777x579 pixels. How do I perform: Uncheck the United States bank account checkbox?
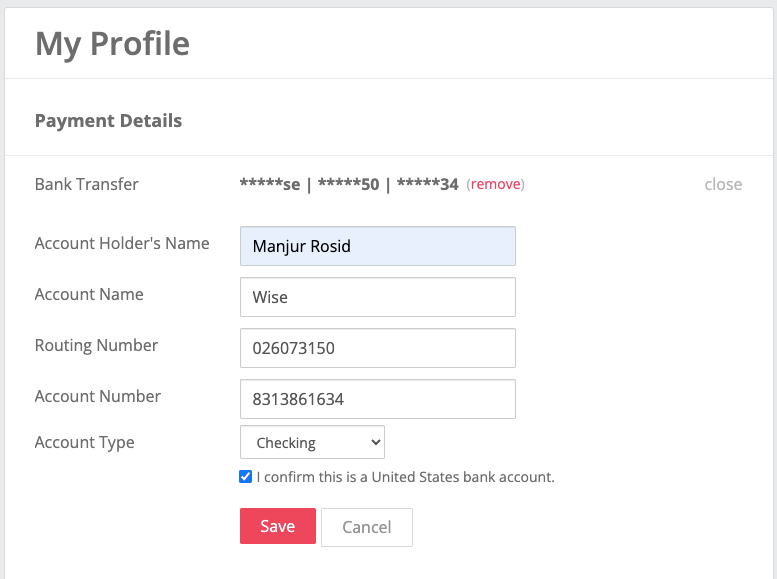[246, 477]
